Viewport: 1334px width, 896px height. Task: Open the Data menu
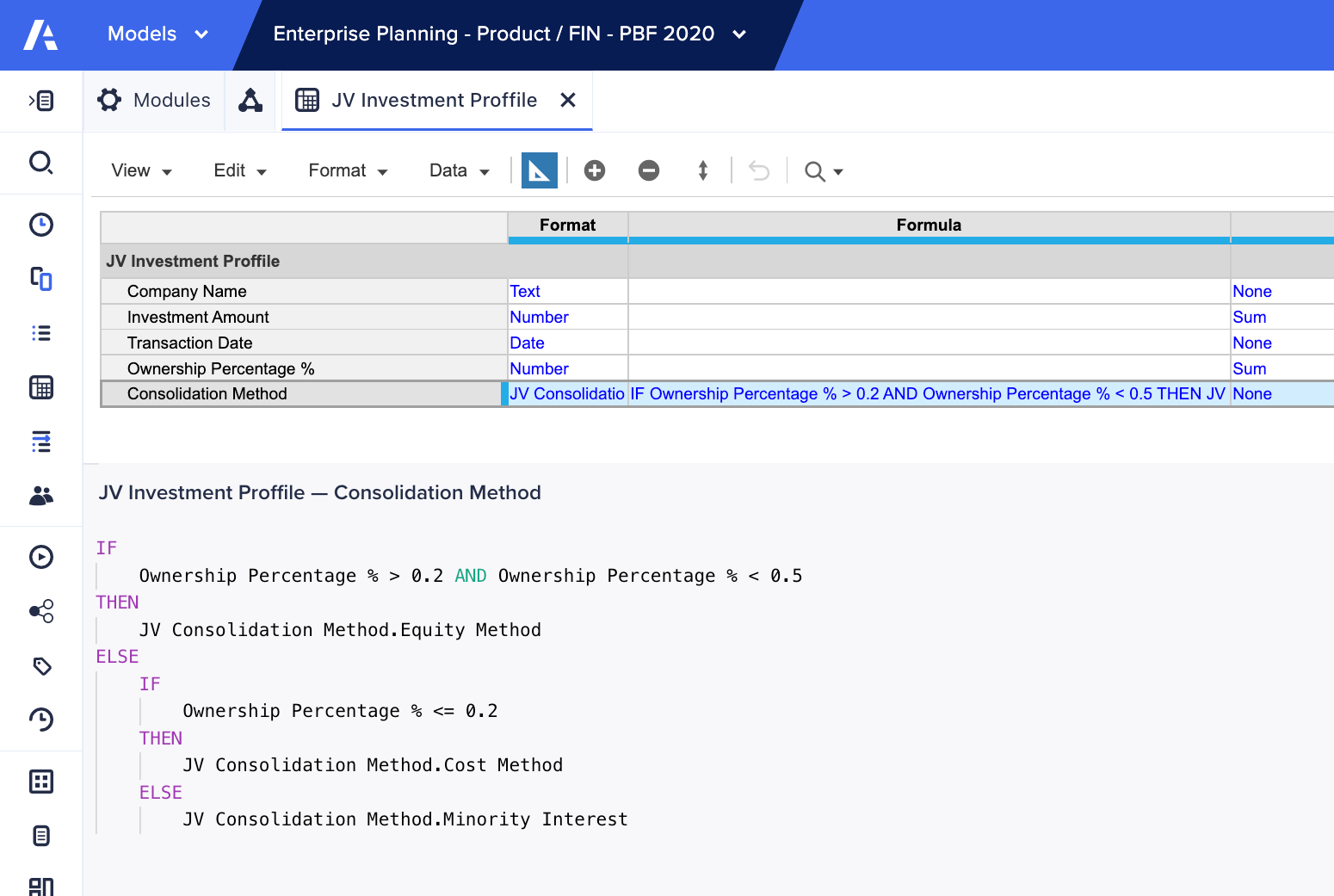point(458,170)
